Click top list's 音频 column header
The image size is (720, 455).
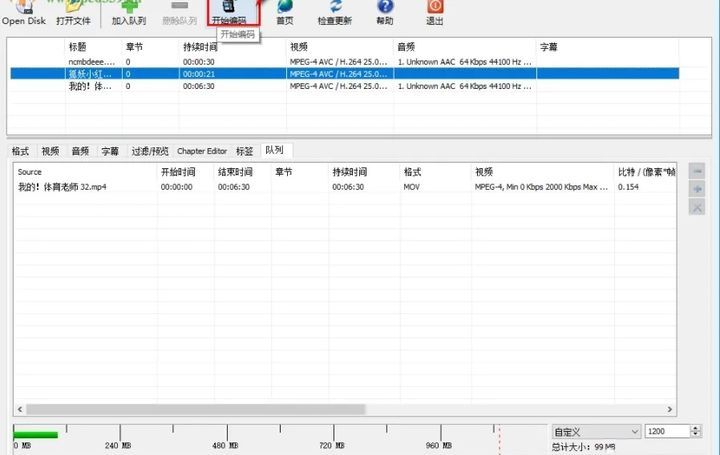406,47
